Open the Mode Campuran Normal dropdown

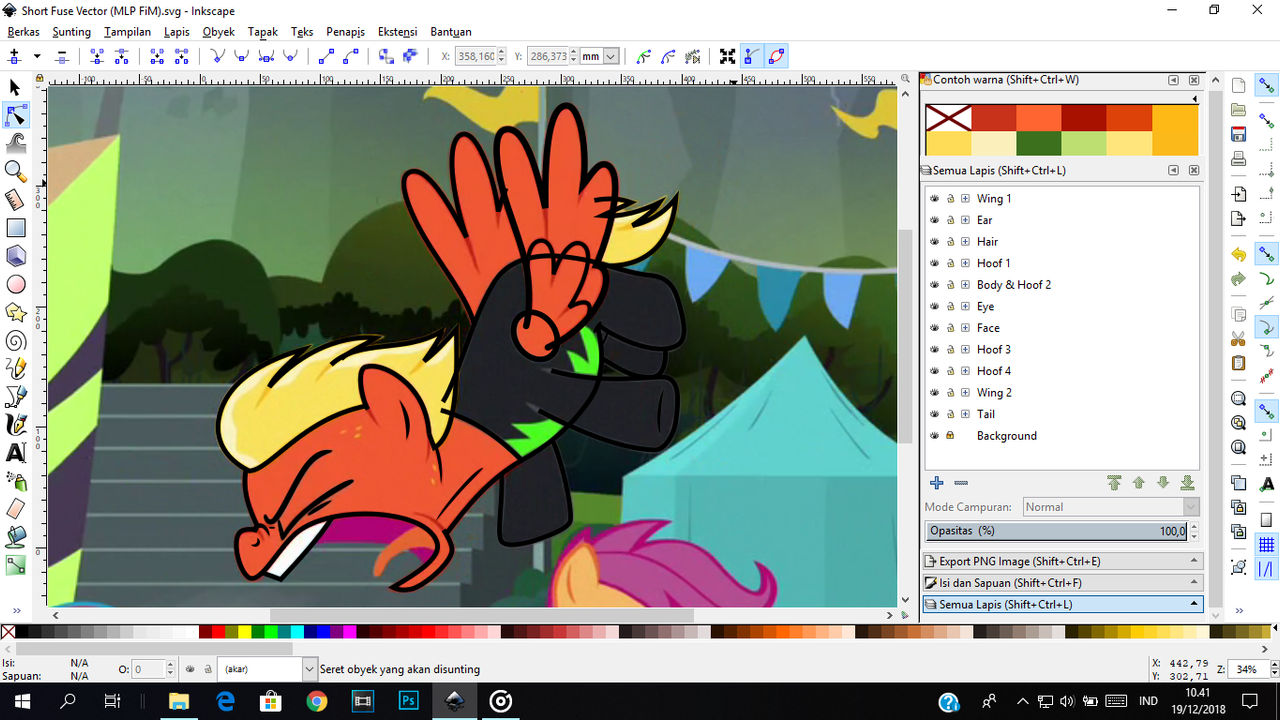pos(1111,507)
